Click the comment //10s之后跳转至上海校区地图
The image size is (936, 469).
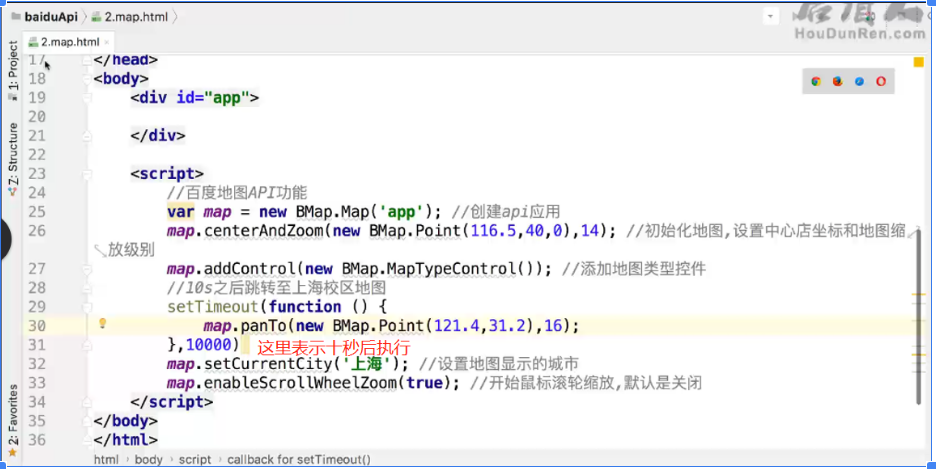coord(276,288)
